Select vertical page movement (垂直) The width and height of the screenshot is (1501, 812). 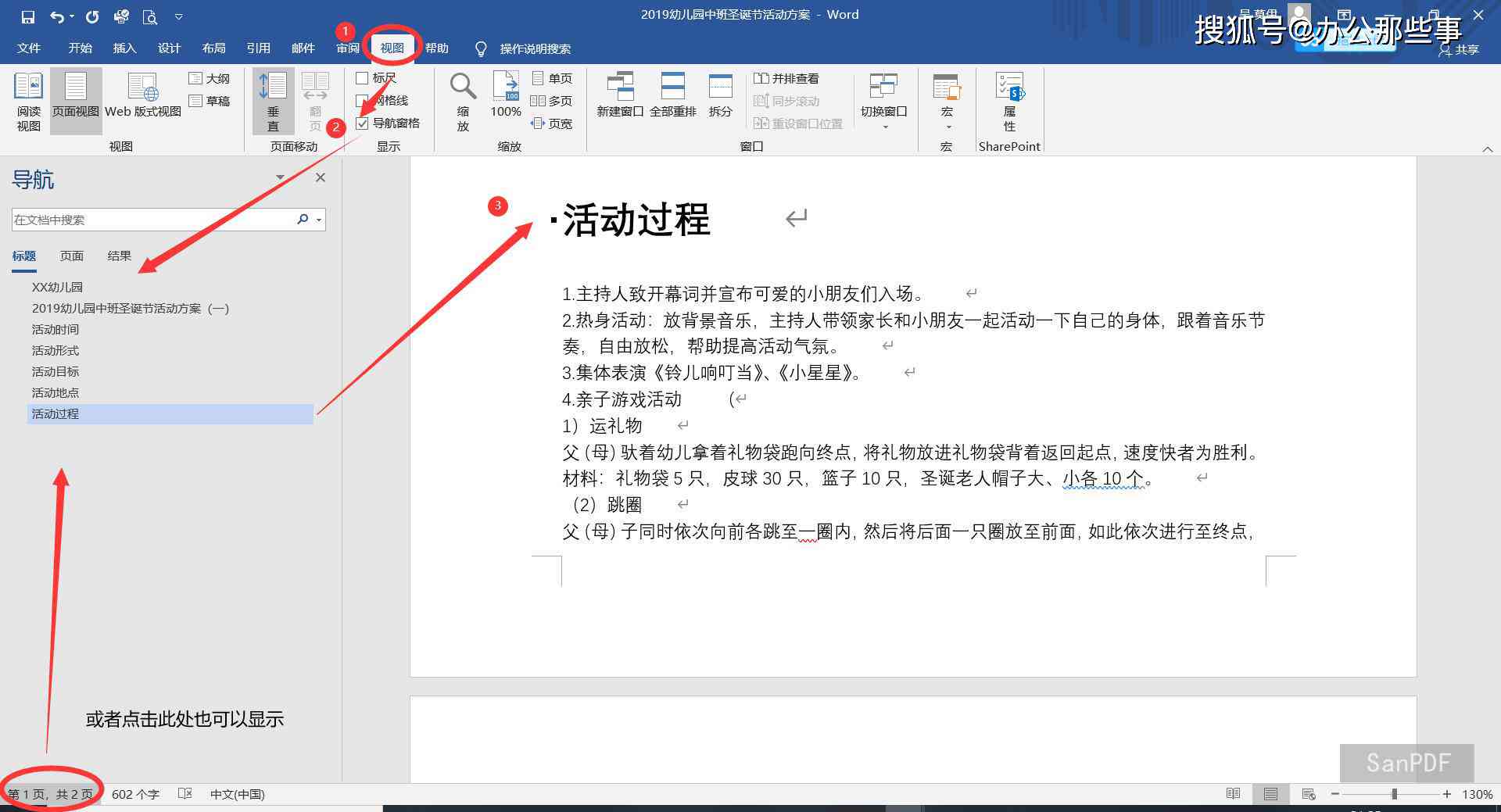(x=274, y=102)
